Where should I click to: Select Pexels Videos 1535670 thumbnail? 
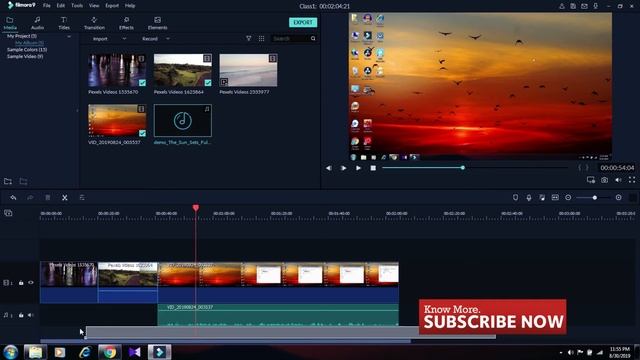(x=117, y=70)
